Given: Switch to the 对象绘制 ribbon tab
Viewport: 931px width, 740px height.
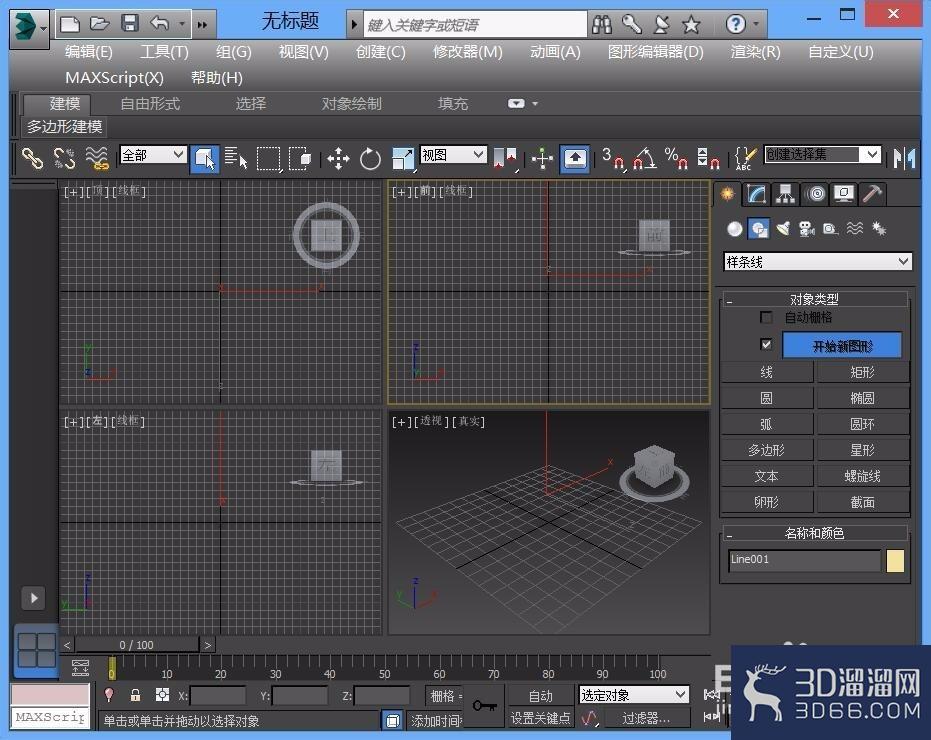Looking at the screenshot, I should (x=352, y=104).
